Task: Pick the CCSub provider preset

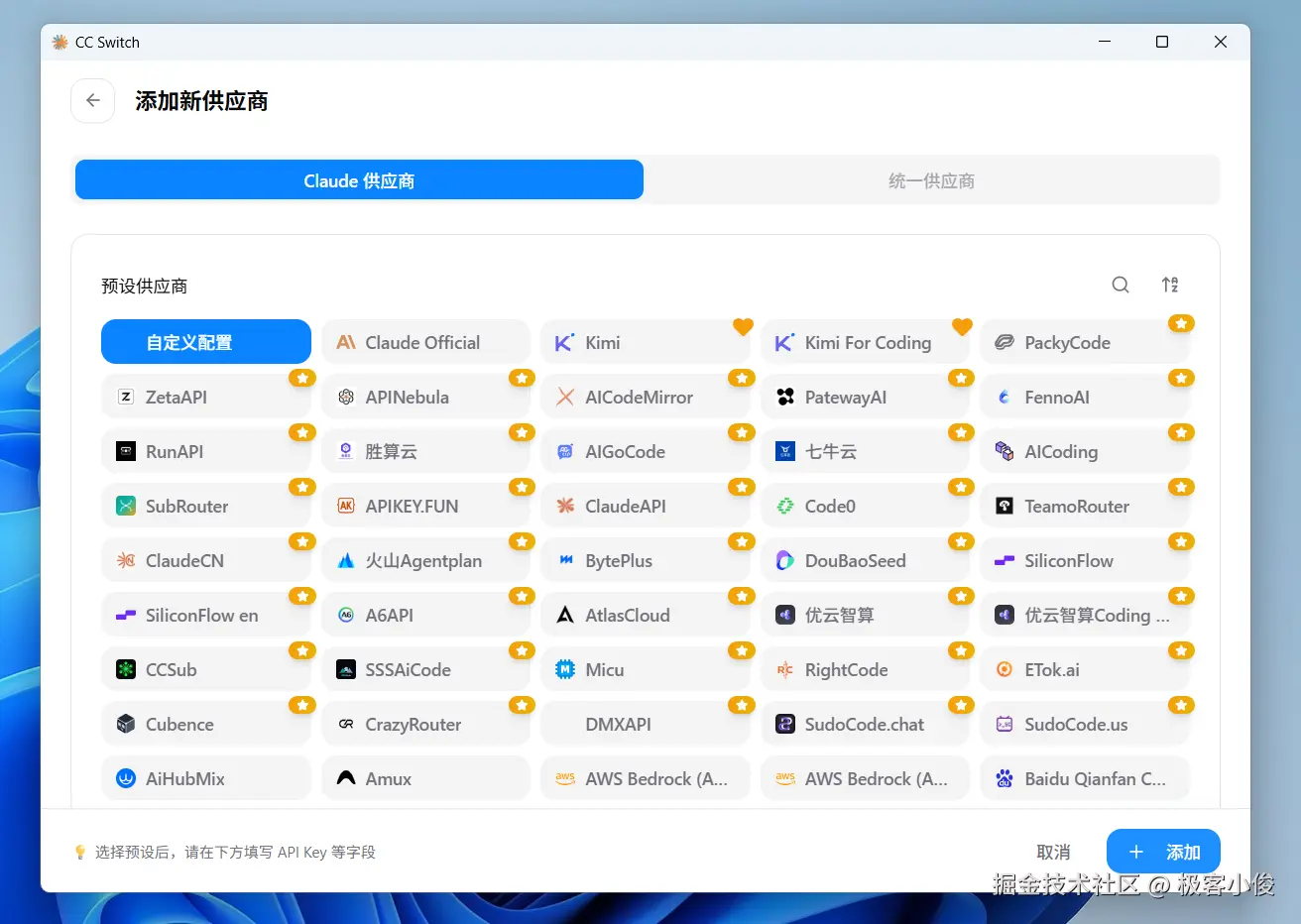Action: (206, 669)
